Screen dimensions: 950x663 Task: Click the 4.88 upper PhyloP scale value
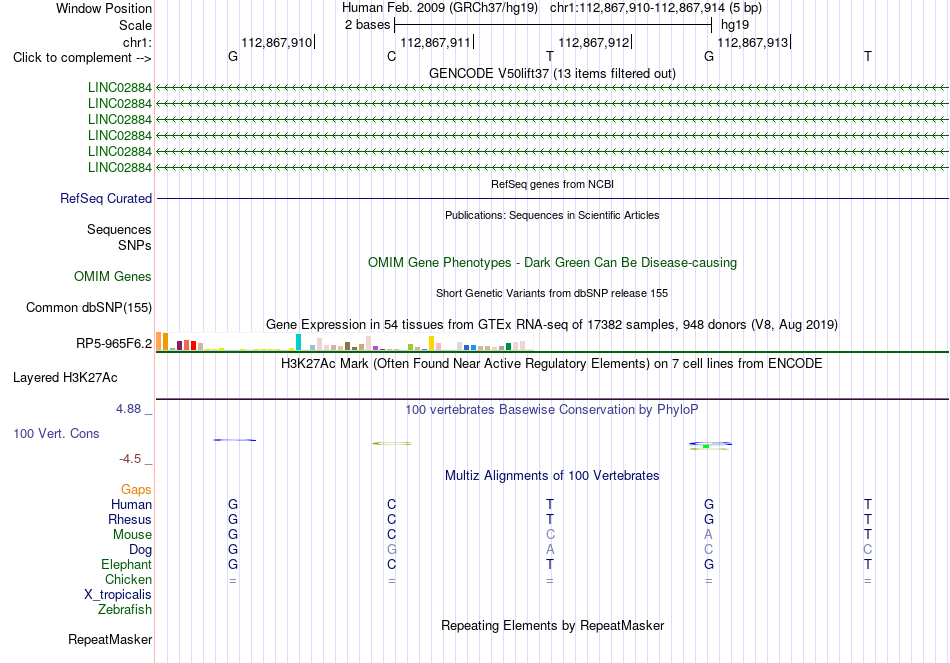click(128, 409)
